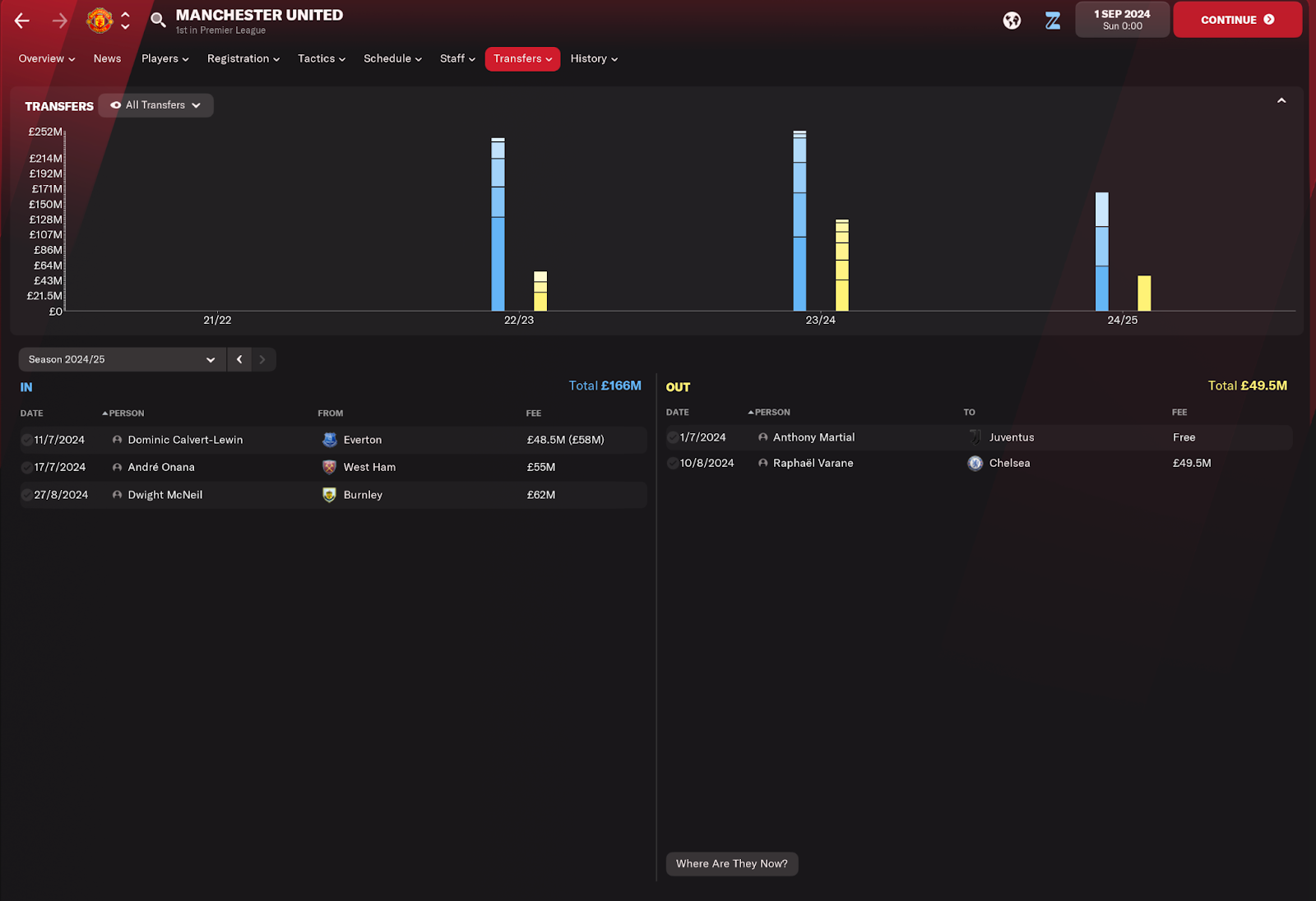The image size is (1316, 901).
Task: Expand the Registration menu
Action: coord(243,58)
